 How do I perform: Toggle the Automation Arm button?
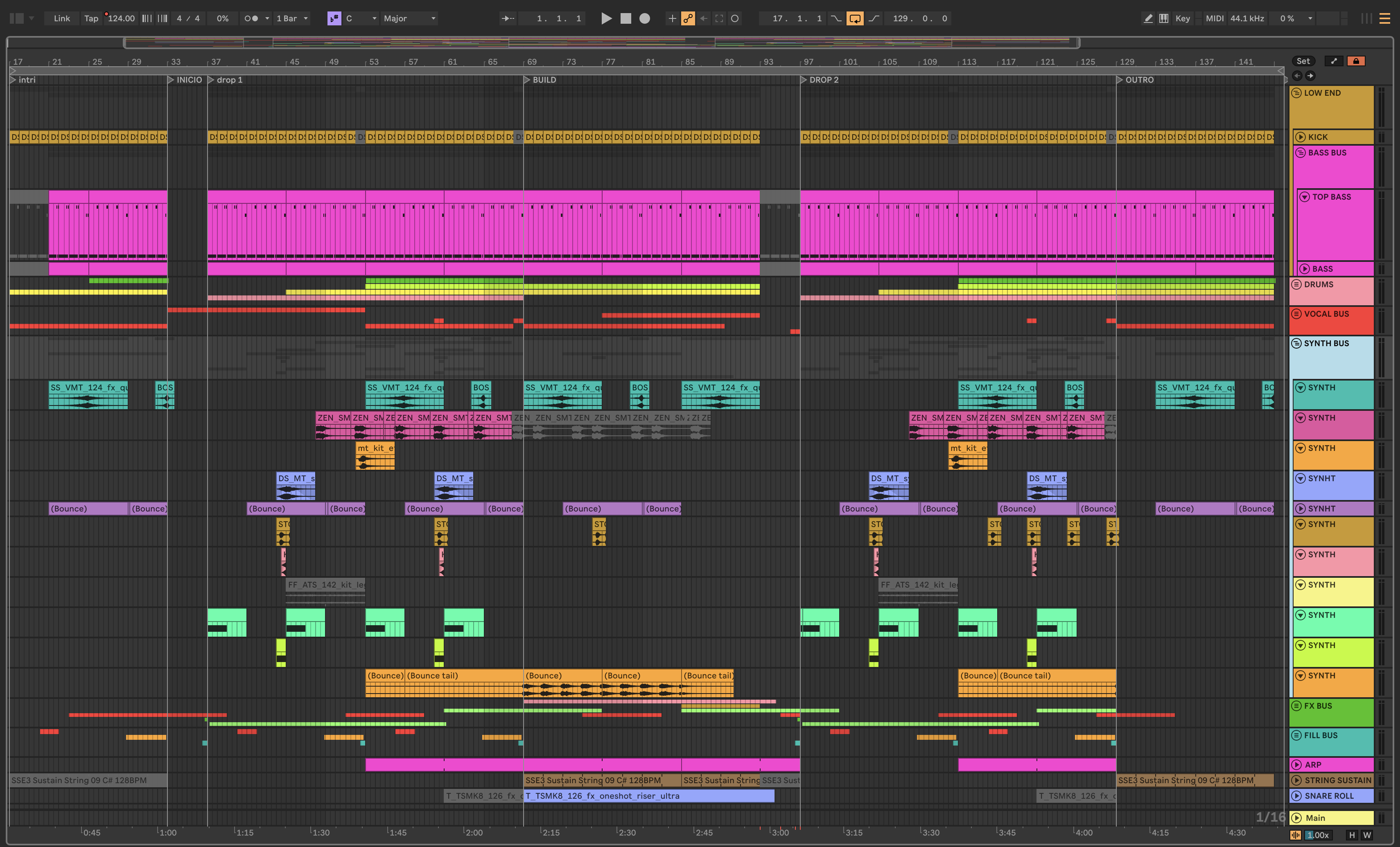pos(688,18)
